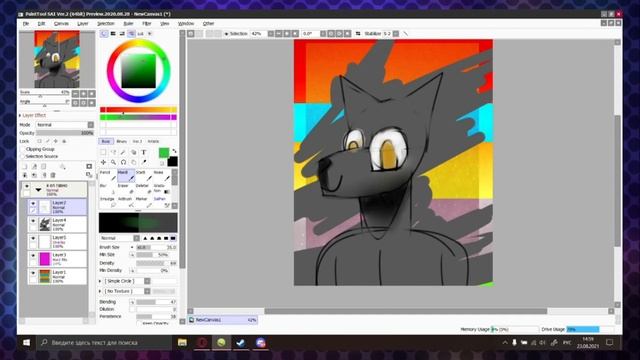Select the SaiPen brush

click(x=162, y=202)
